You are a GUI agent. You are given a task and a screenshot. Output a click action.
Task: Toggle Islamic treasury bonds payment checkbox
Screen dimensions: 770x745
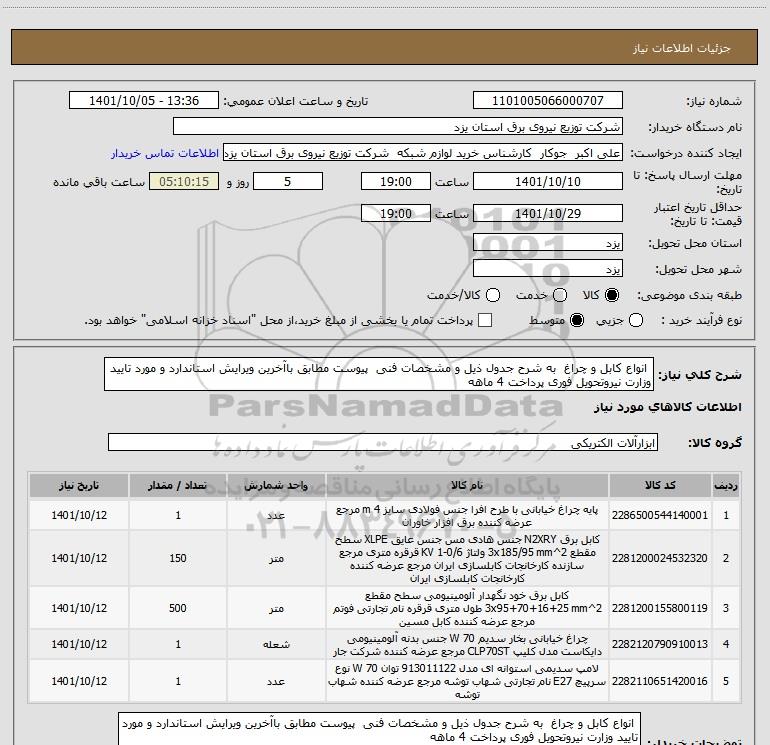[x=485, y=320]
